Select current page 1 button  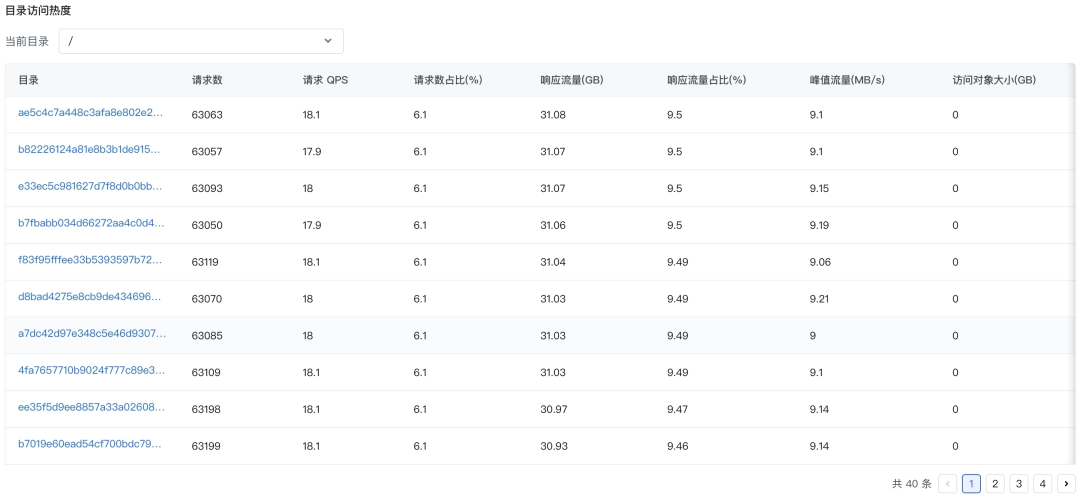click(x=971, y=484)
